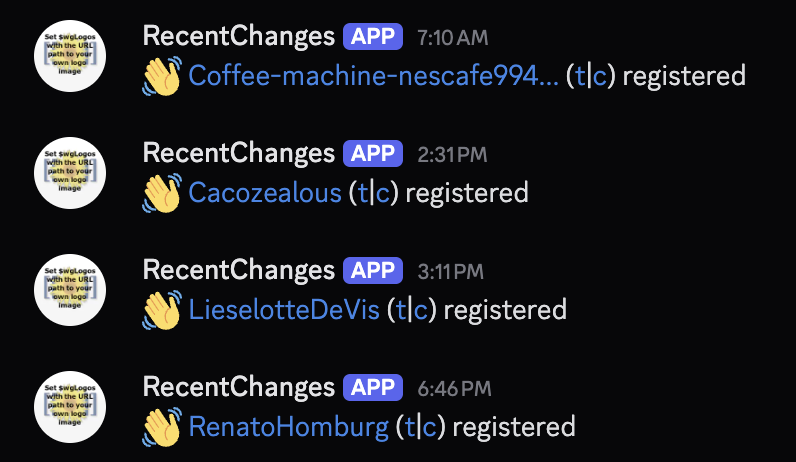Click the waving hand emoji before LieselotteDeVis
Viewport: 796px width, 462px height.
point(161,310)
